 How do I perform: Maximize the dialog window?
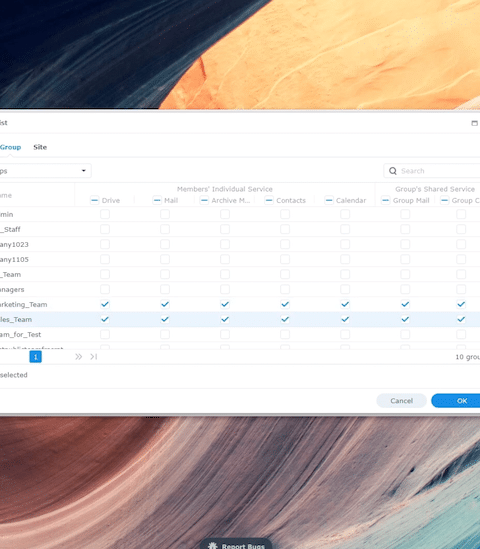474,123
